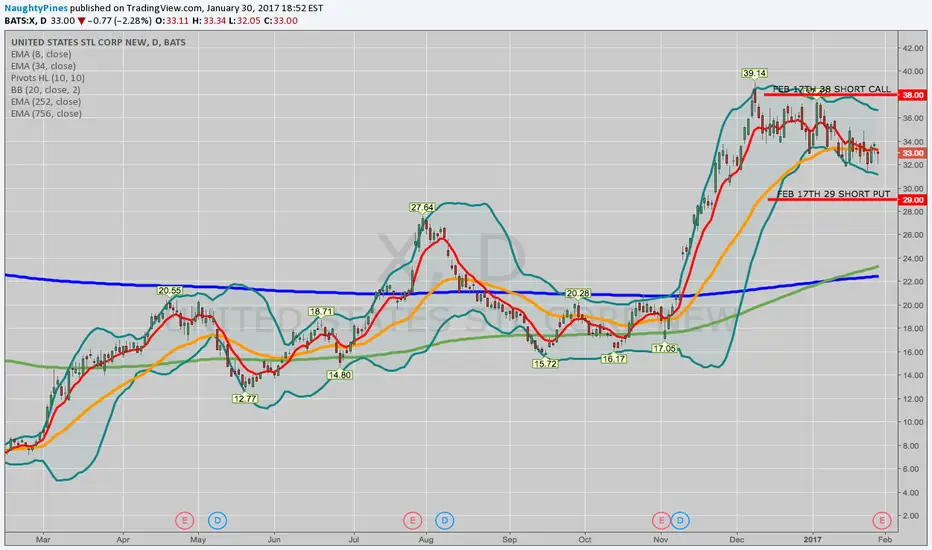Click the 2017 label on the time axis
The image size is (932, 550).
point(813,540)
